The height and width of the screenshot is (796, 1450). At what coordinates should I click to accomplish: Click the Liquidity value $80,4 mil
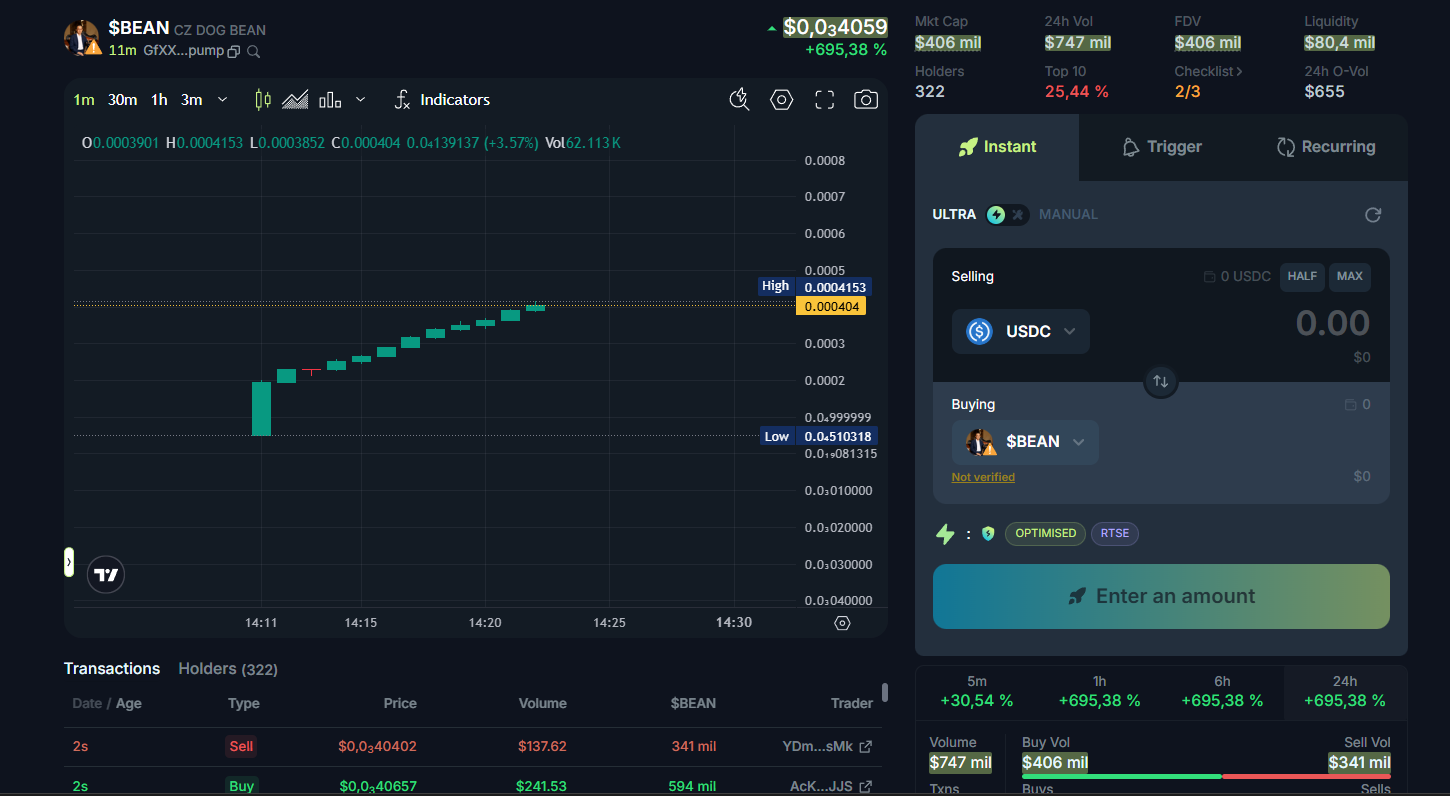pyautogui.click(x=1340, y=43)
